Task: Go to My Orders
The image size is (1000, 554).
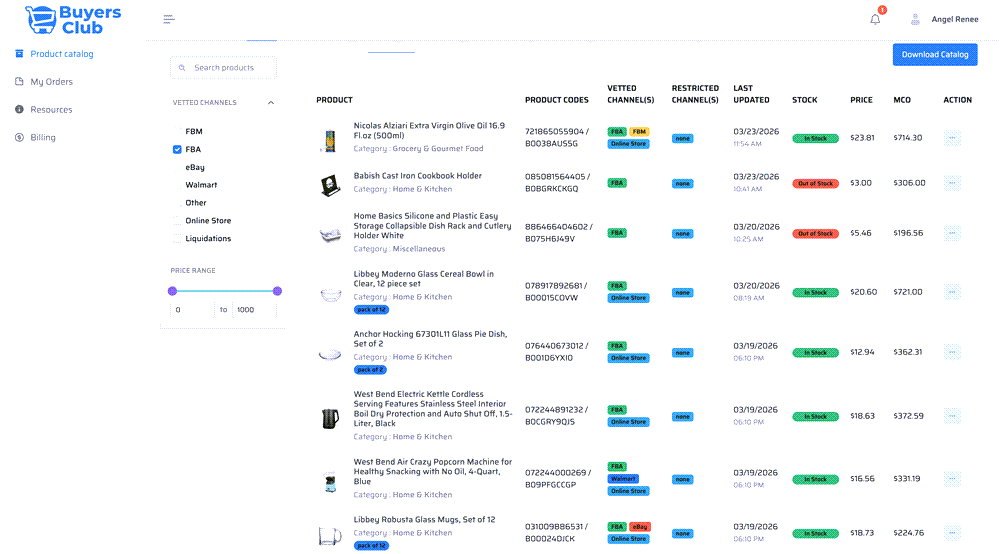Action: tap(52, 82)
